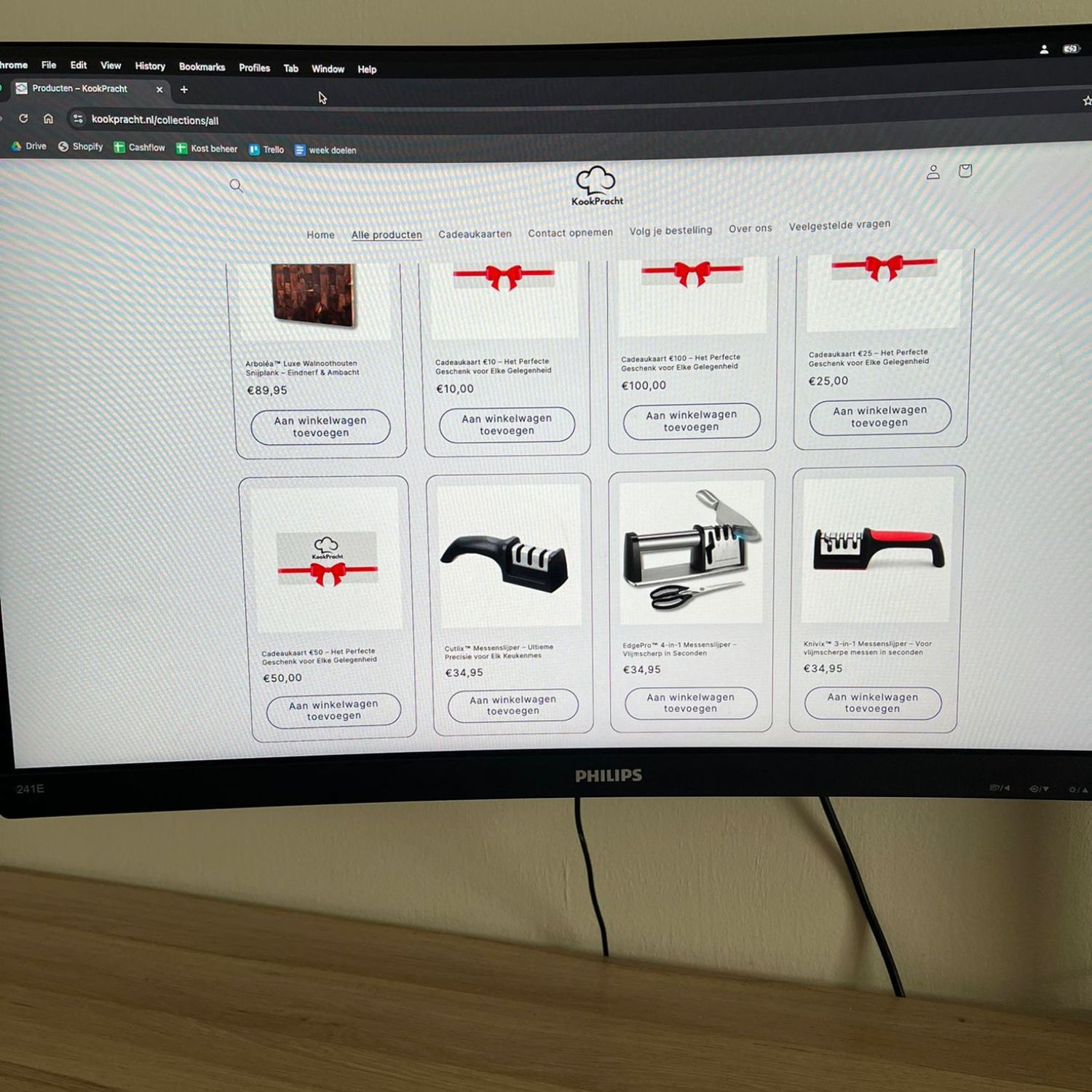Open Cadeaukaart €100 product title

pos(680,363)
